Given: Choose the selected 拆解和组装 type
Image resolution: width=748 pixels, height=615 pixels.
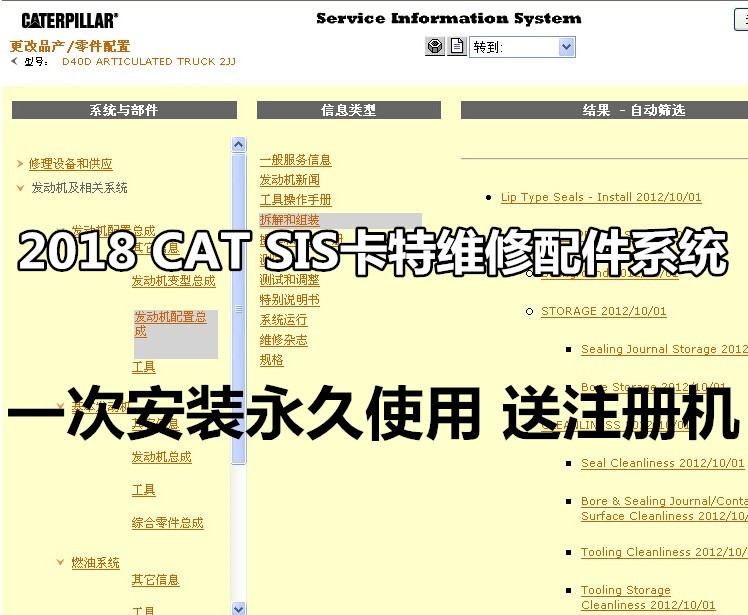Looking at the screenshot, I should pyautogui.click(x=290, y=220).
